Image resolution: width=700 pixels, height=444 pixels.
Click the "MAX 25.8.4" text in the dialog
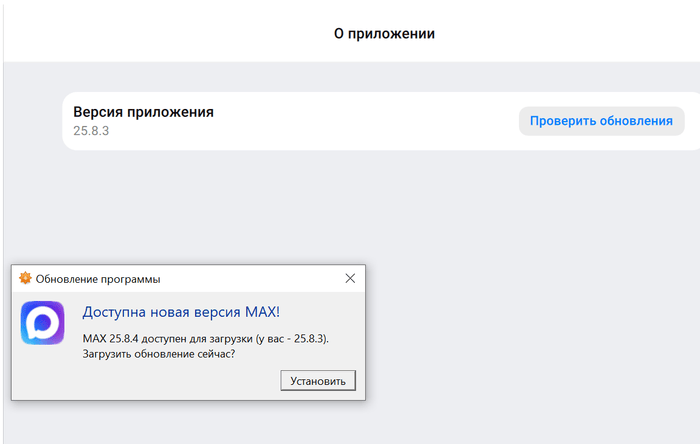click(x=115, y=338)
